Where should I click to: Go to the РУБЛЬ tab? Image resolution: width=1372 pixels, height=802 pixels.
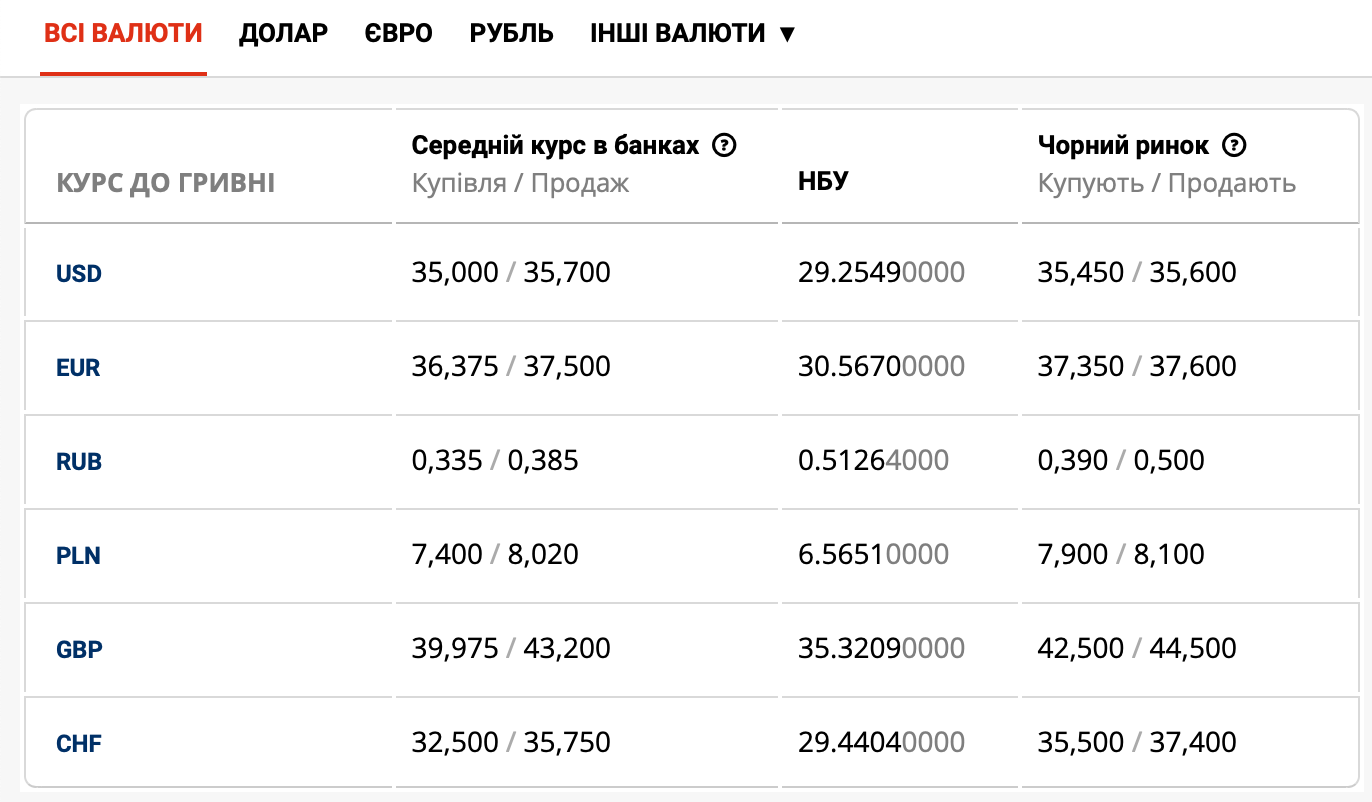point(511,33)
